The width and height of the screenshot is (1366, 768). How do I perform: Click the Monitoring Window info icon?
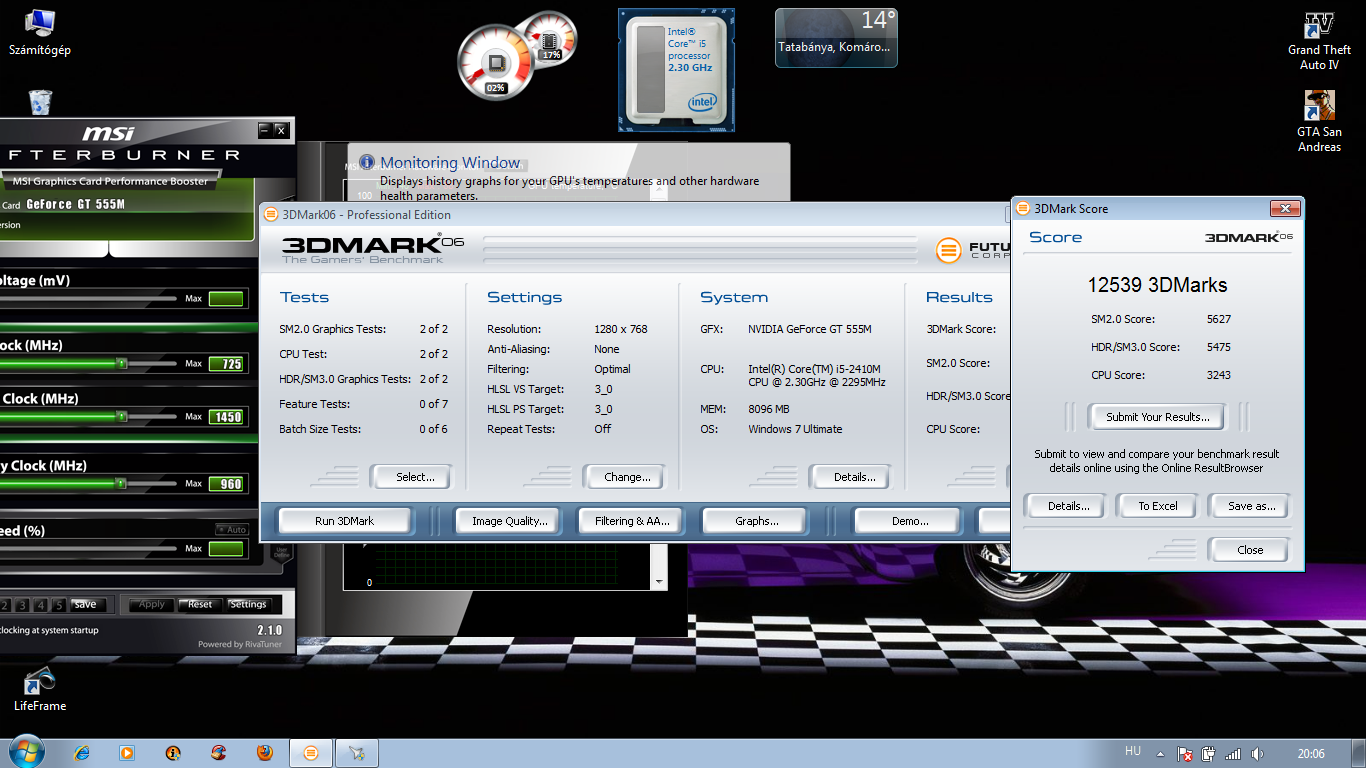click(367, 162)
